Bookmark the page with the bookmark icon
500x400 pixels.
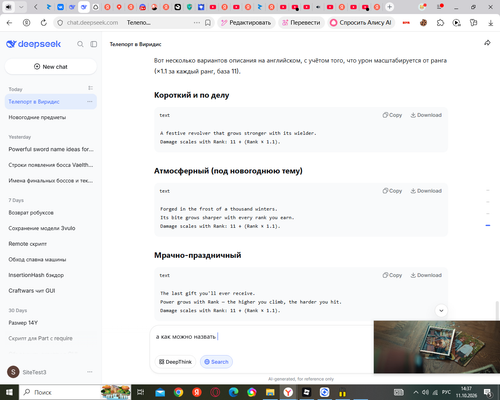(208, 23)
